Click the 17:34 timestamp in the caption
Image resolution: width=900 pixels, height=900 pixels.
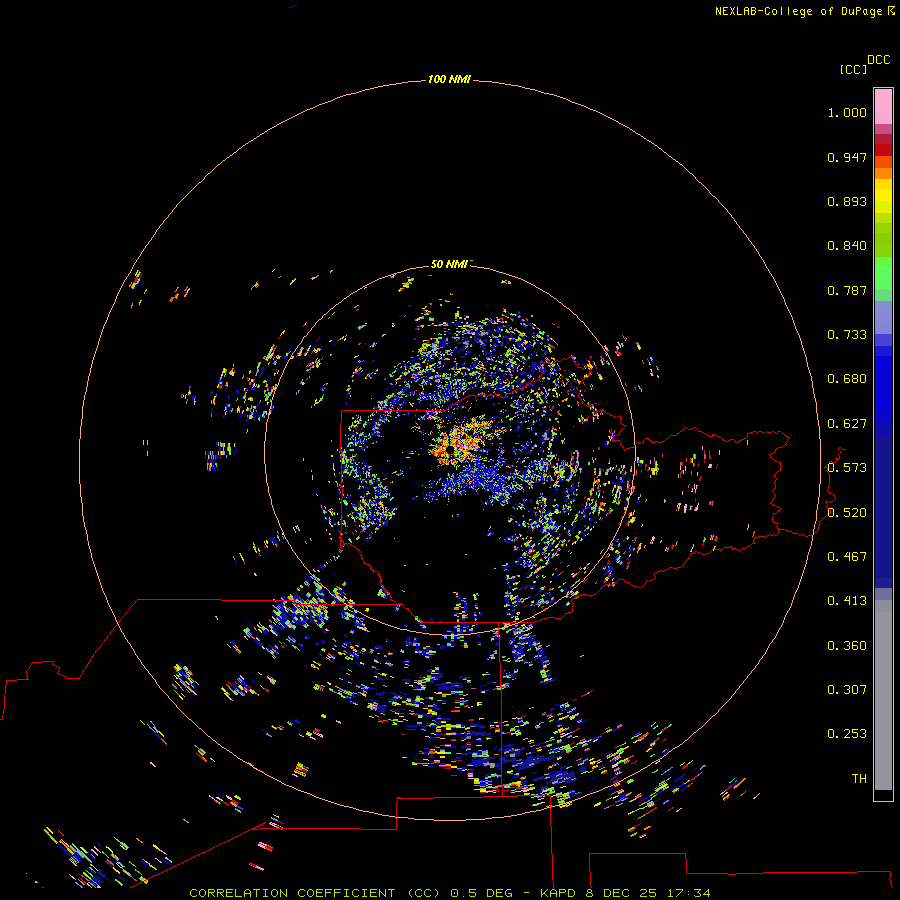point(689,893)
